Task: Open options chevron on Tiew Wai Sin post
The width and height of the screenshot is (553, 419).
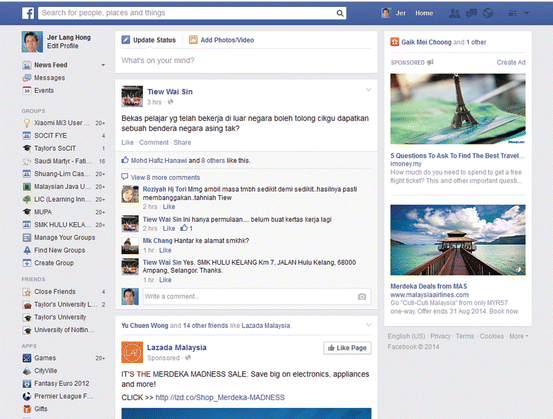Action: [x=369, y=90]
